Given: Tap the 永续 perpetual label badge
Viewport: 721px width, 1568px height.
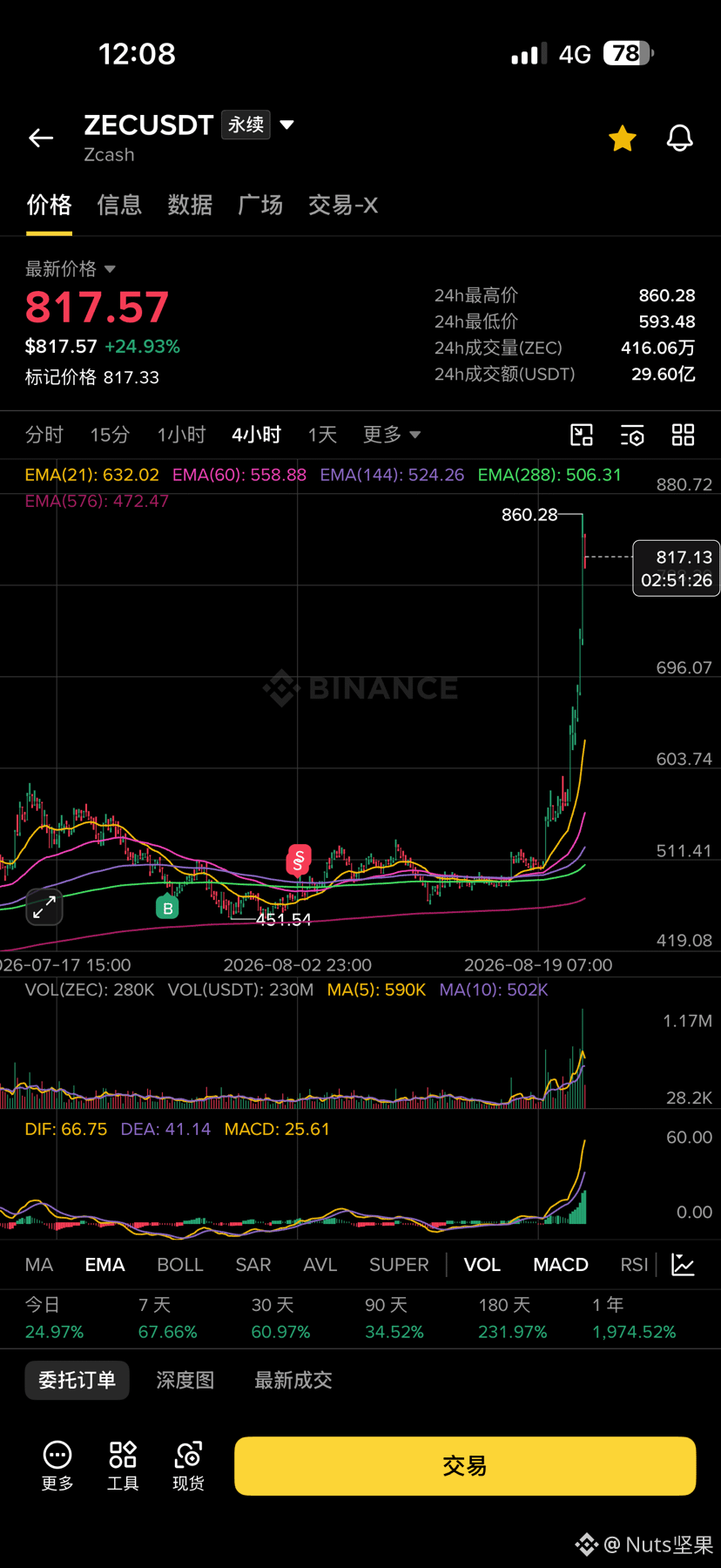Looking at the screenshot, I should point(246,125).
